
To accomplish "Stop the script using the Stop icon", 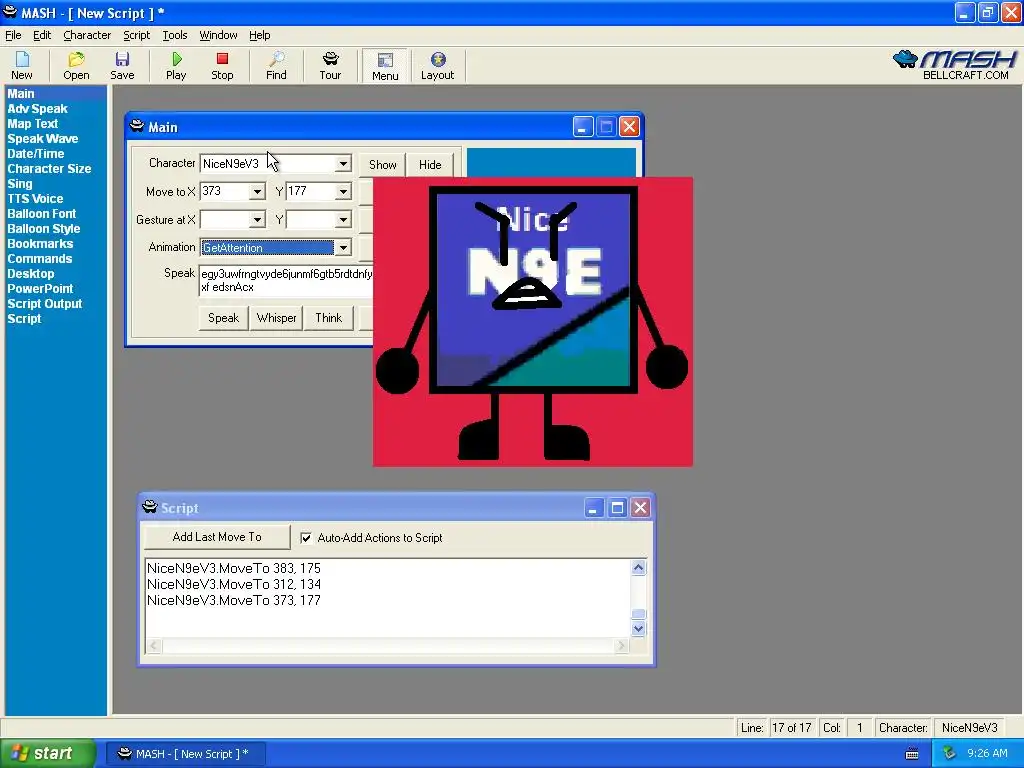I will pos(222,66).
